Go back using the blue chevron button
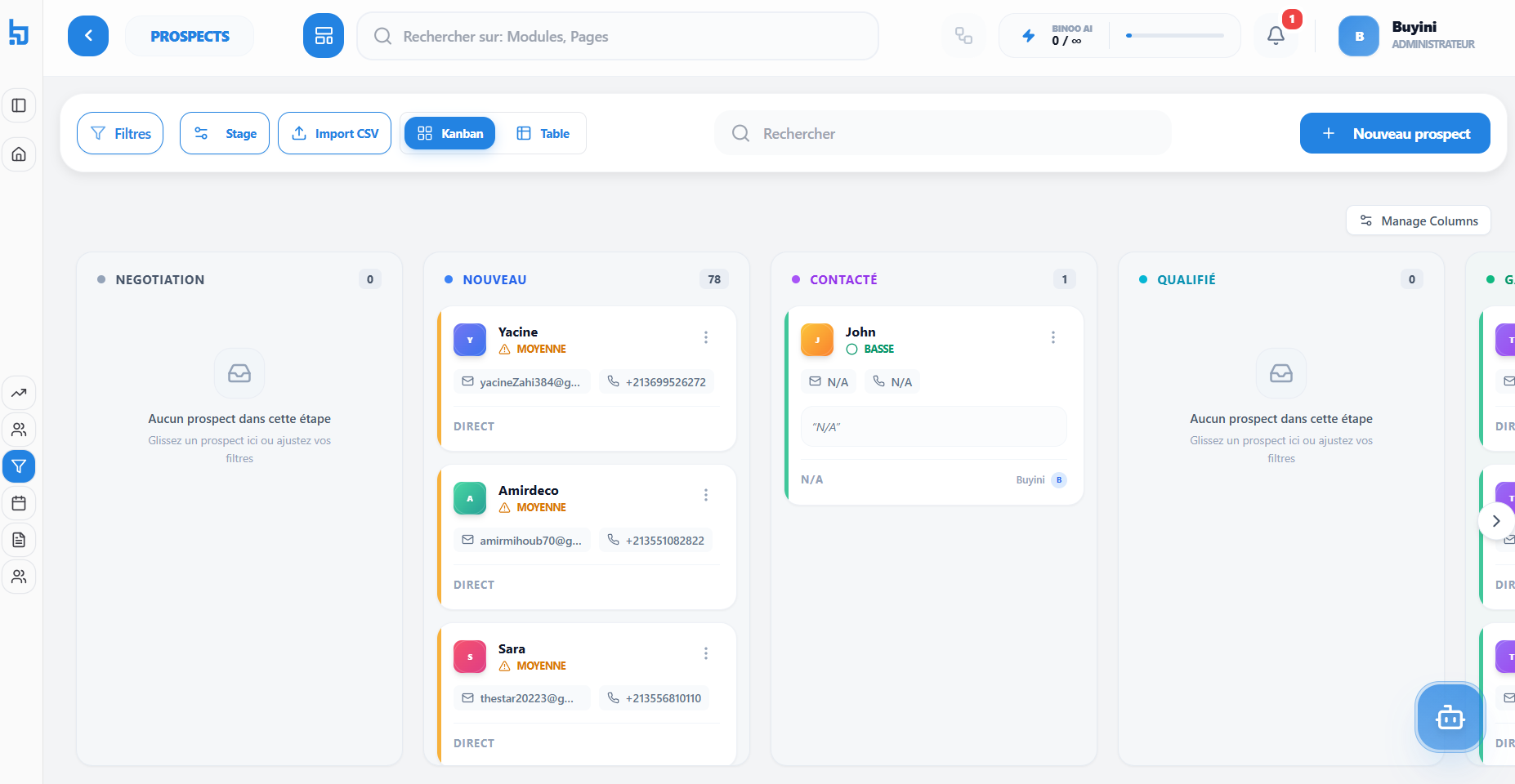 88,36
